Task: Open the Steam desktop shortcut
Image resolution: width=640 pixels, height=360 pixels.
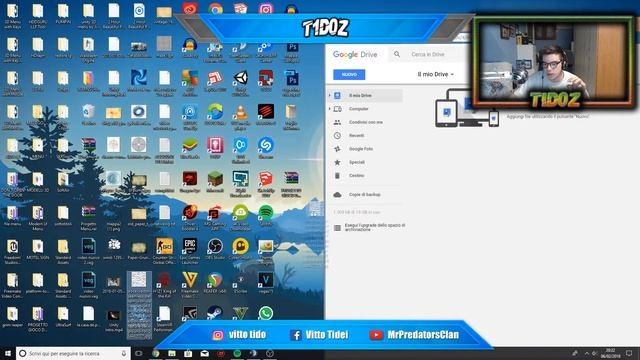Action: tap(215, 313)
